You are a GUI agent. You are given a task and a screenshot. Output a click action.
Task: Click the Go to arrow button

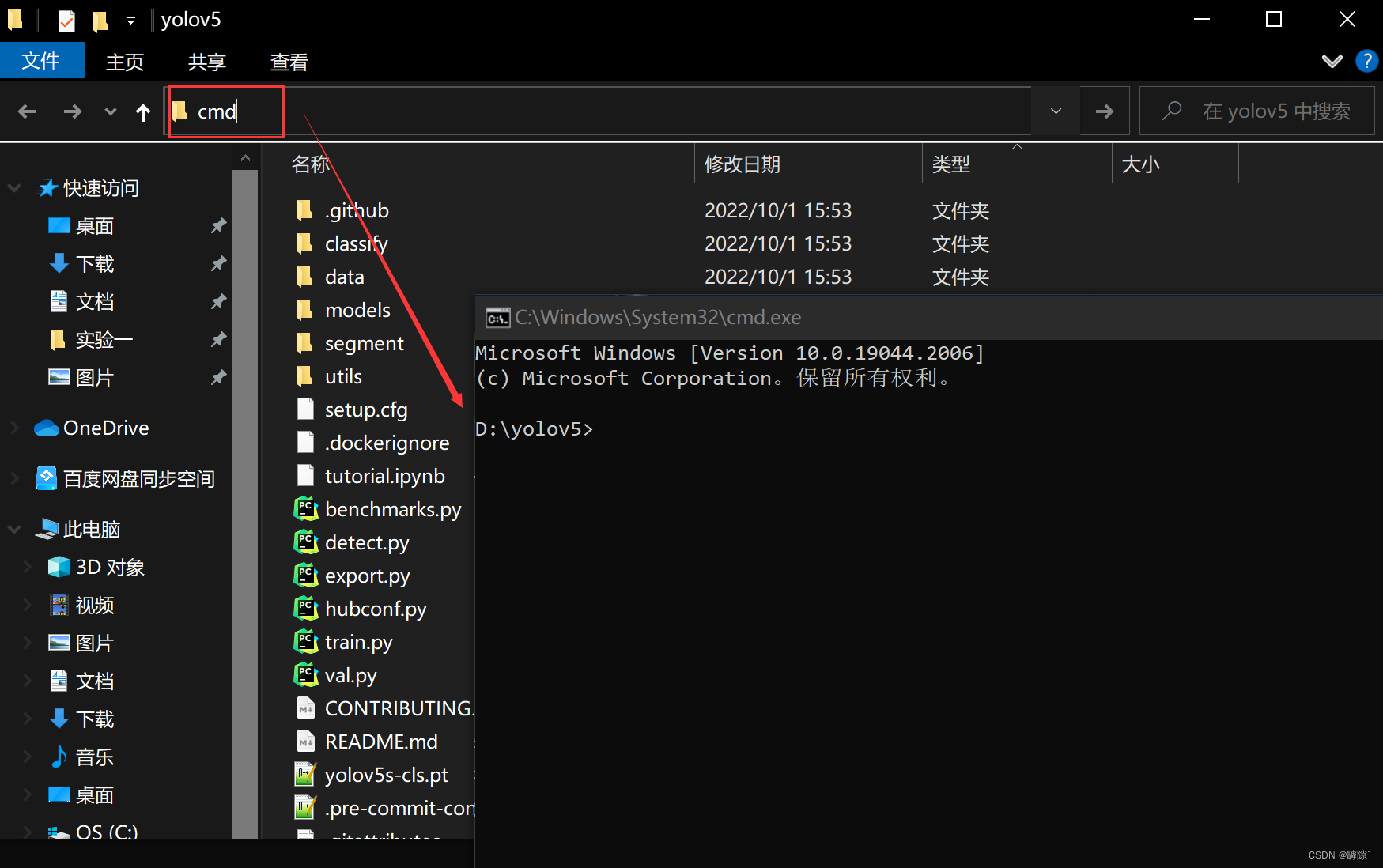[1105, 111]
